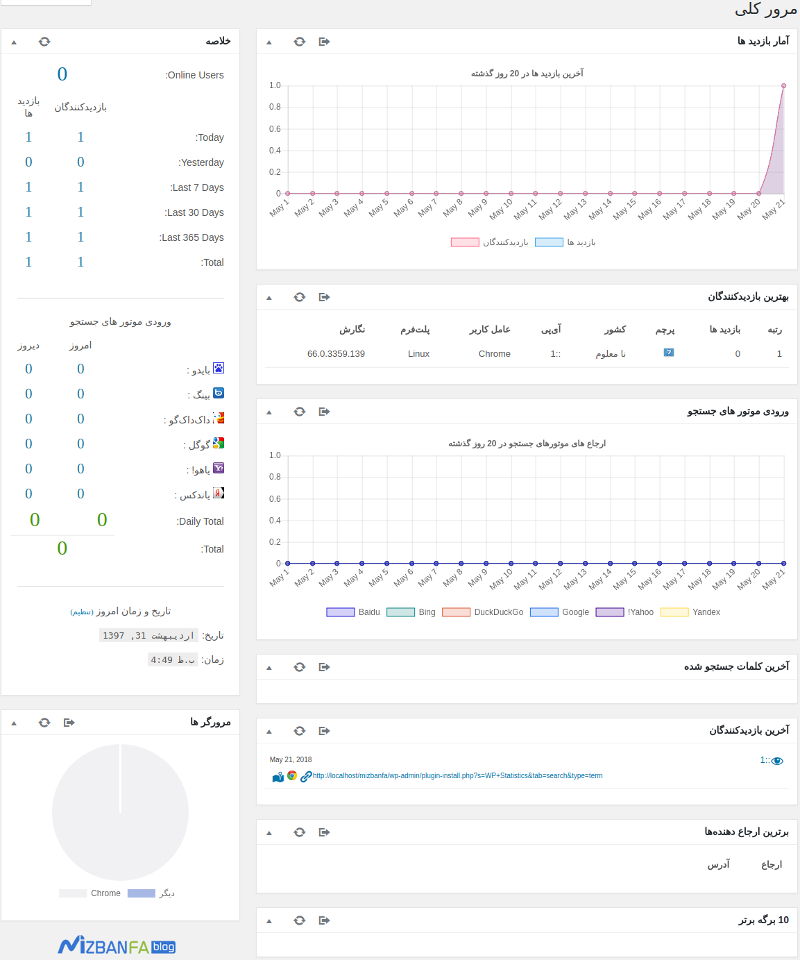This screenshot has height=960, width=800.
Task: Collapse the خلاصه summary panel
Action: coord(13,42)
